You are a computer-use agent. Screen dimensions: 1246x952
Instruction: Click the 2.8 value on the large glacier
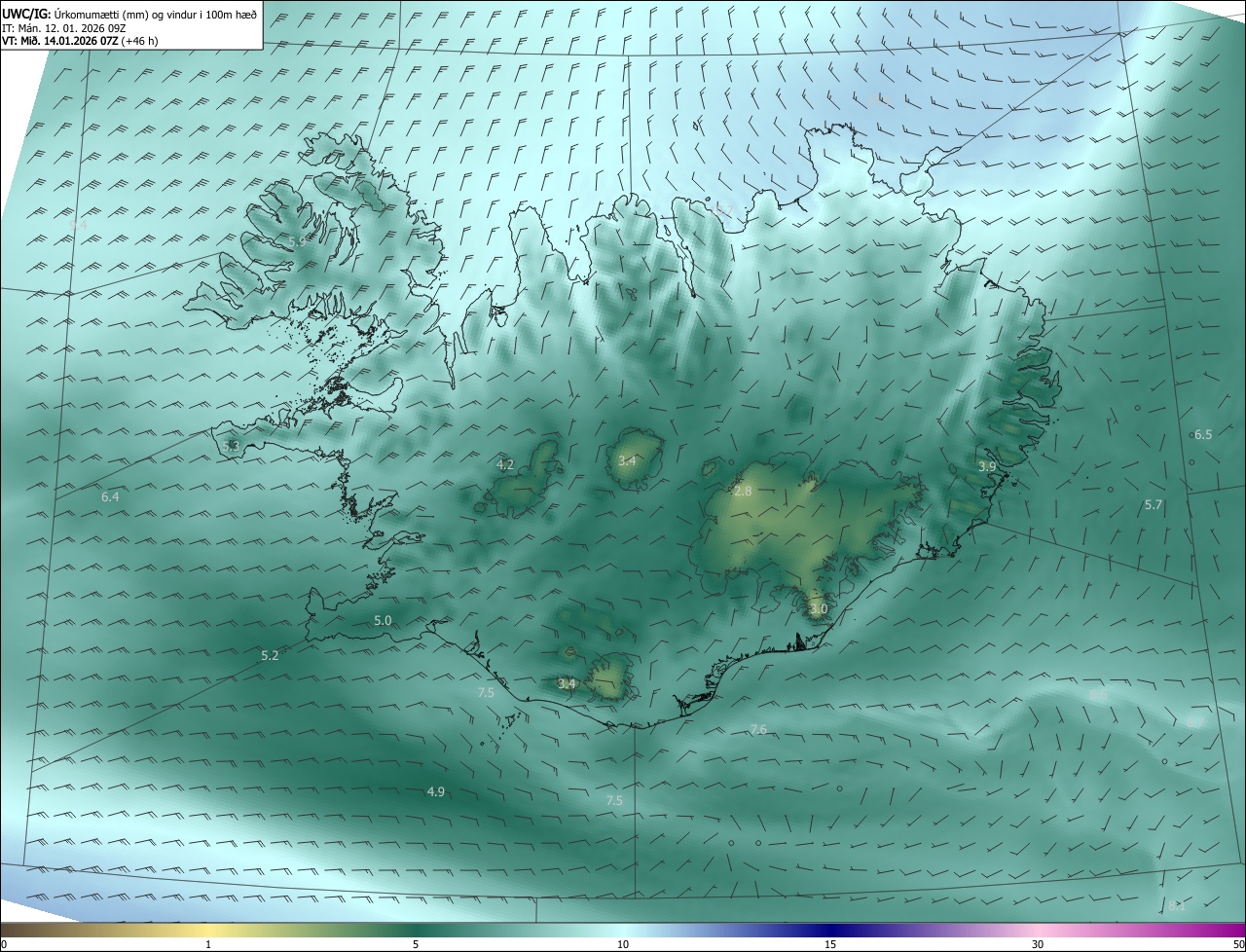[743, 492]
